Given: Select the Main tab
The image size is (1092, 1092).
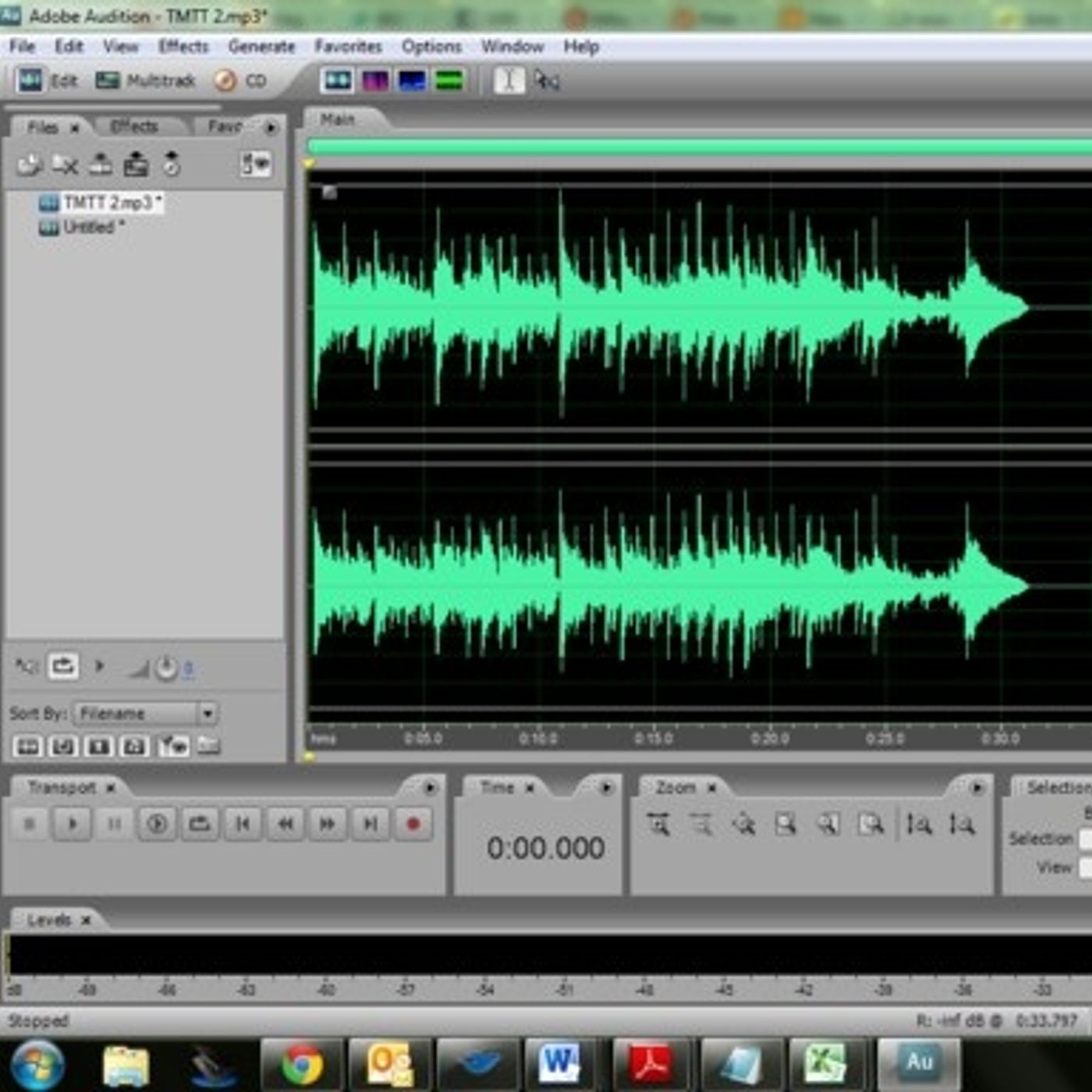Looking at the screenshot, I should pos(338,119).
